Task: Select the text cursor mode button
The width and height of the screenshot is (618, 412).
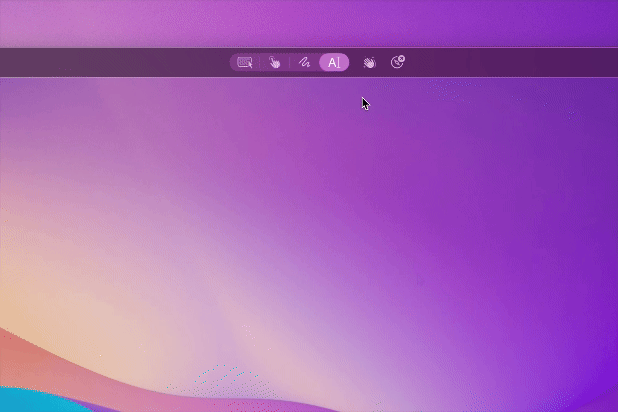Action: coord(334,62)
